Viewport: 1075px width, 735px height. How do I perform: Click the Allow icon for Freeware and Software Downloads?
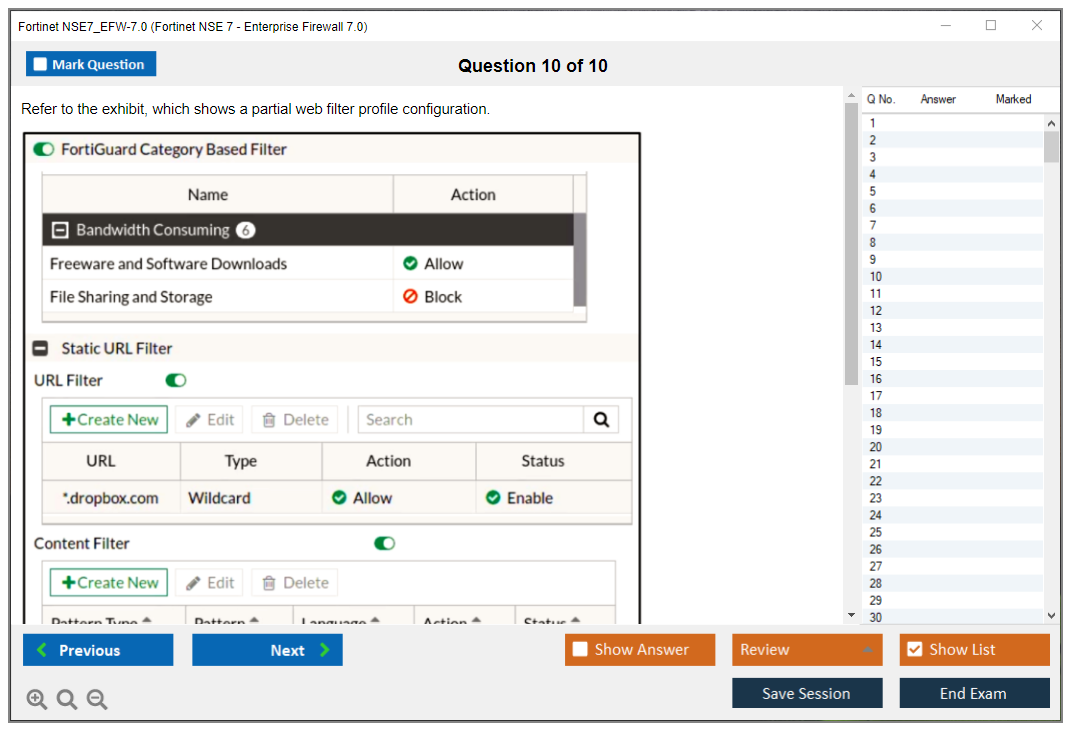(x=410, y=264)
